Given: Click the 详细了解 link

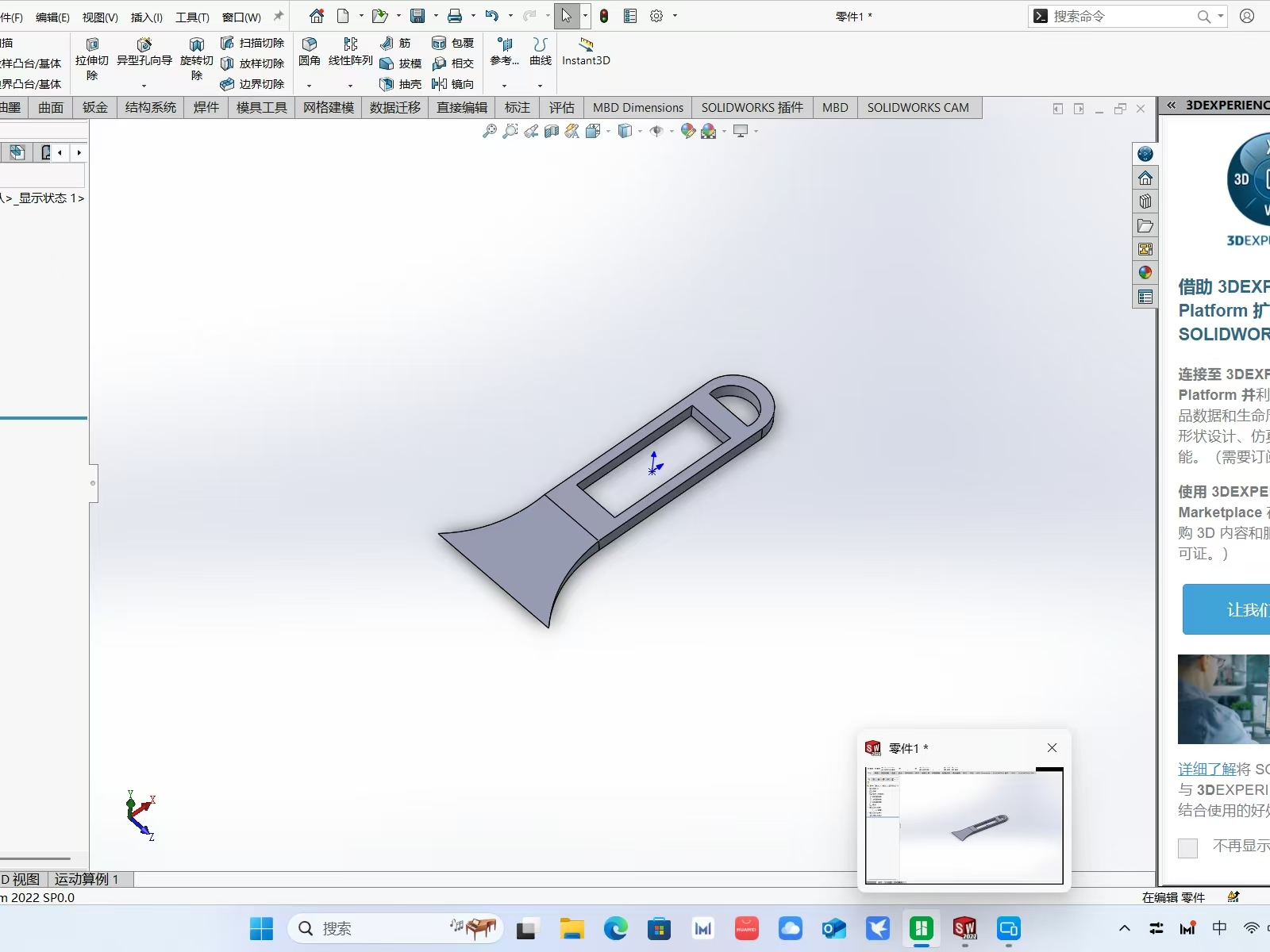Looking at the screenshot, I should point(1207,769).
